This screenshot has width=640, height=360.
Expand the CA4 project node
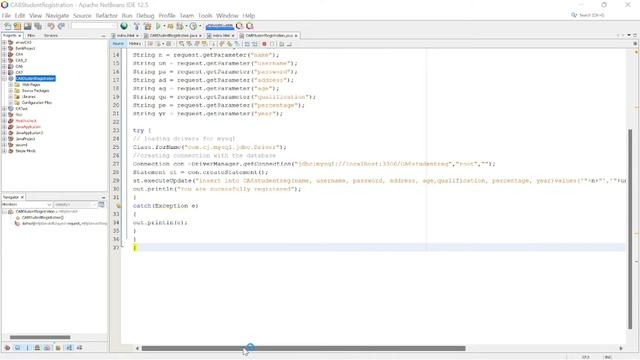pos(4,54)
